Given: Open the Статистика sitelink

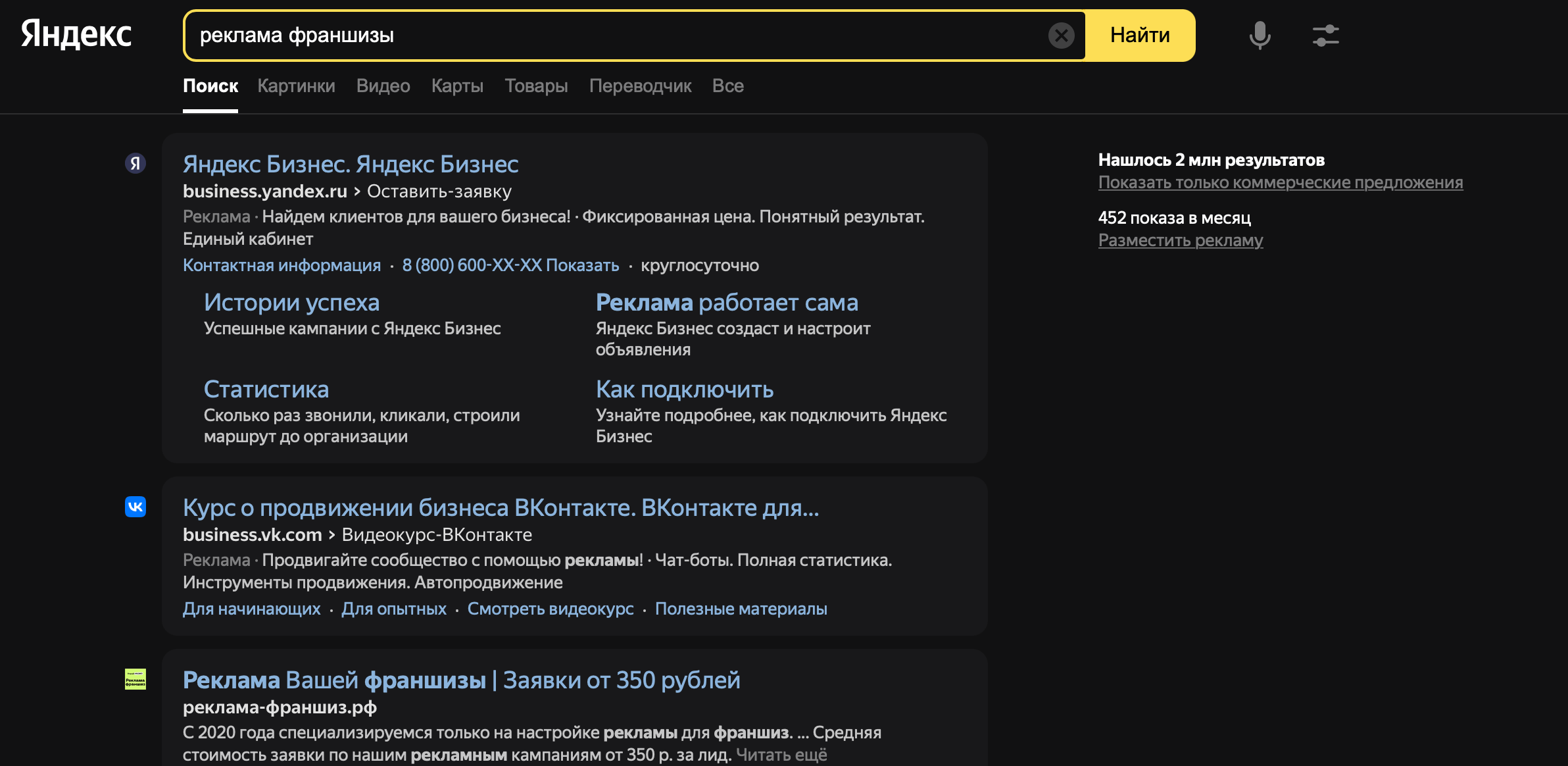Looking at the screenshot, I should coord(266,390).
